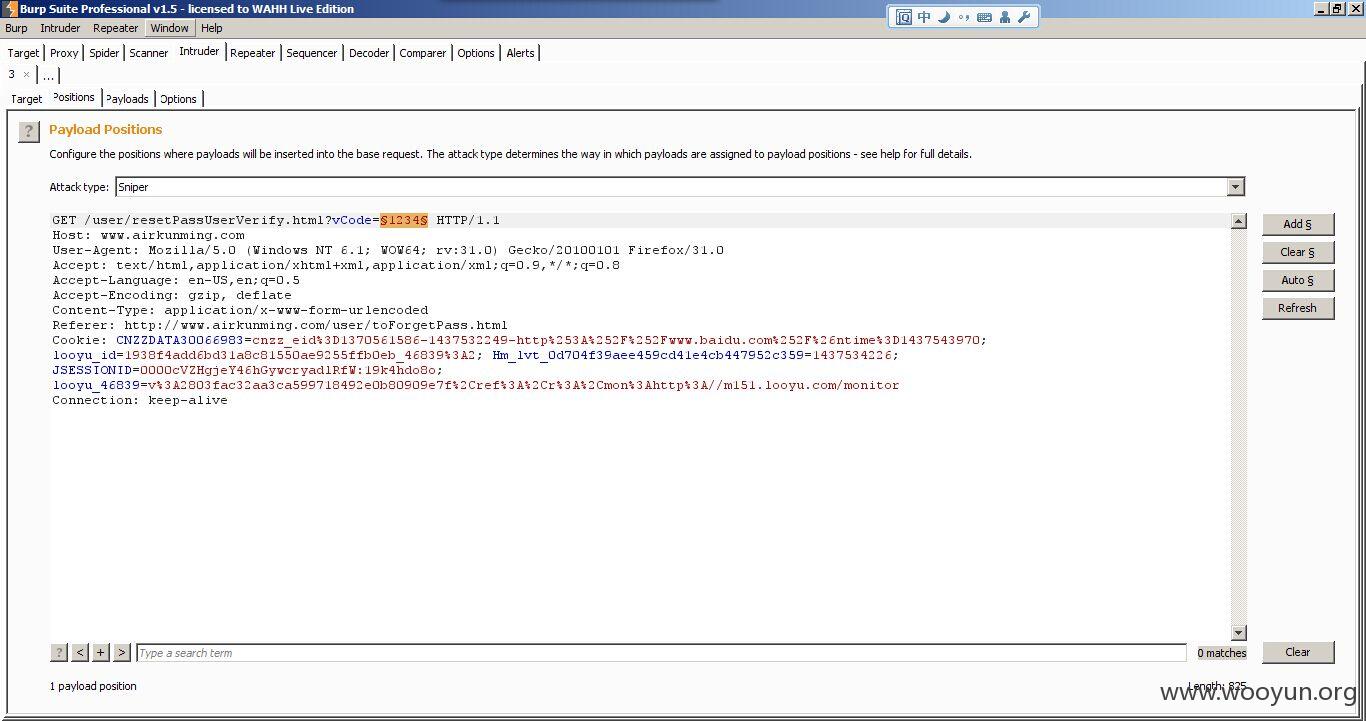The height and width of the screenshot is (721, 1366).
Task: Click the highlighted §1234§ payload marker
Action: (x=404, y=220)
